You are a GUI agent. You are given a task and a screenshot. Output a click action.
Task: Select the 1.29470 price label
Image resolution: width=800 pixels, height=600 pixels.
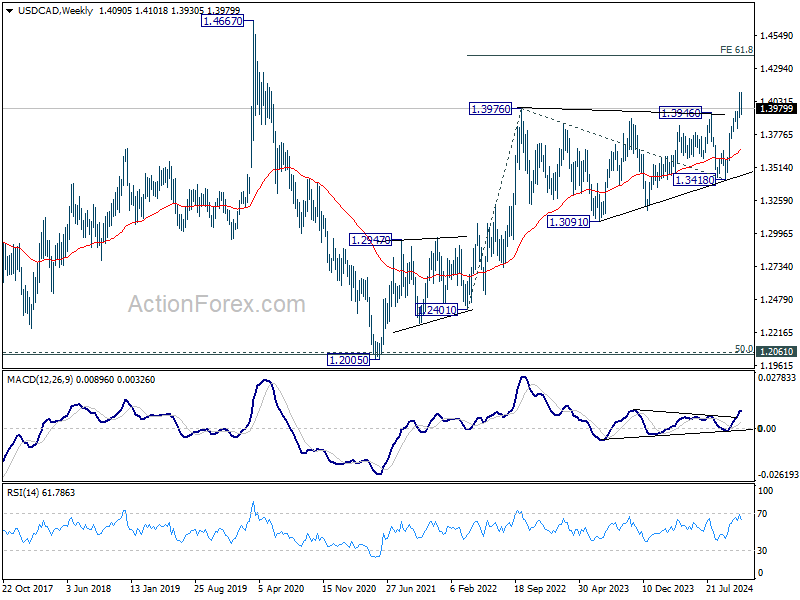[x=370, y=239]
